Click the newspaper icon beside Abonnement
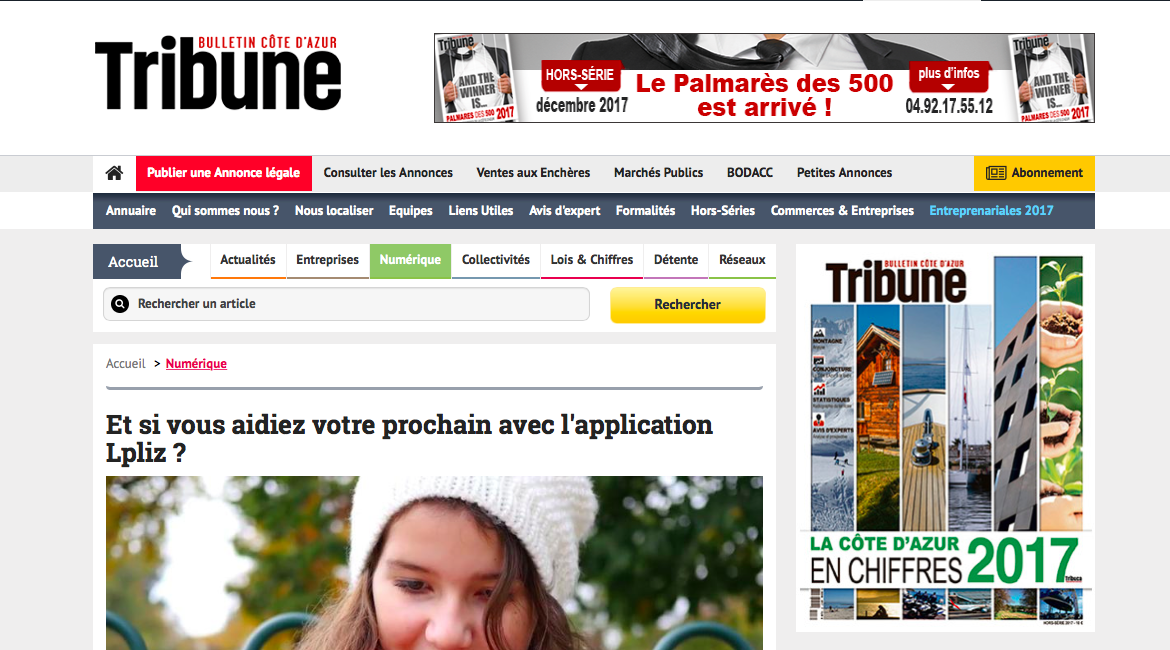The height and width of the screenshot is (650, 1170). coord(996,173)
